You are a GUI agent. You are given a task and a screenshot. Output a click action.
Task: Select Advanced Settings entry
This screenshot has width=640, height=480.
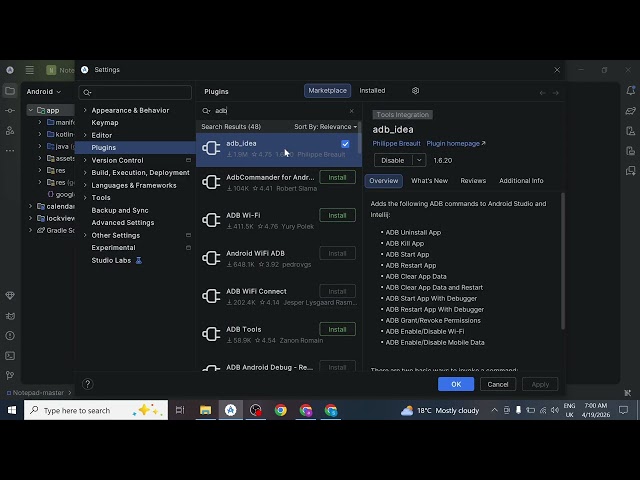tap(122, 223)
